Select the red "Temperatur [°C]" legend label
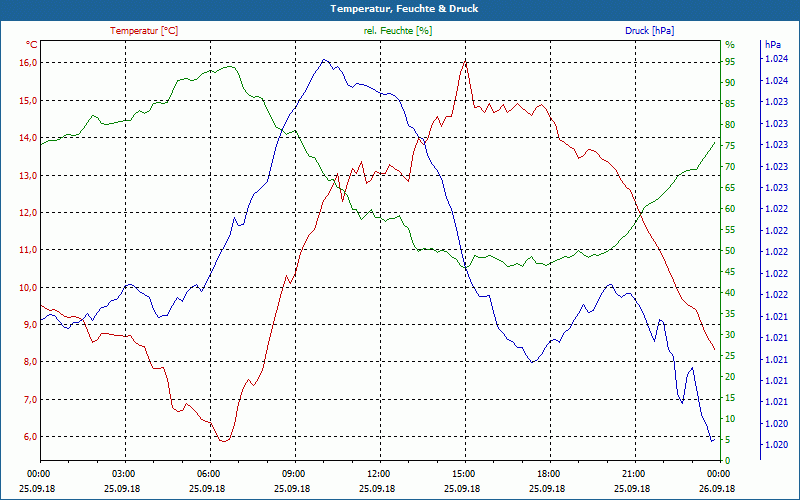This screenshot has width=800, height=500. click(144, 31)
